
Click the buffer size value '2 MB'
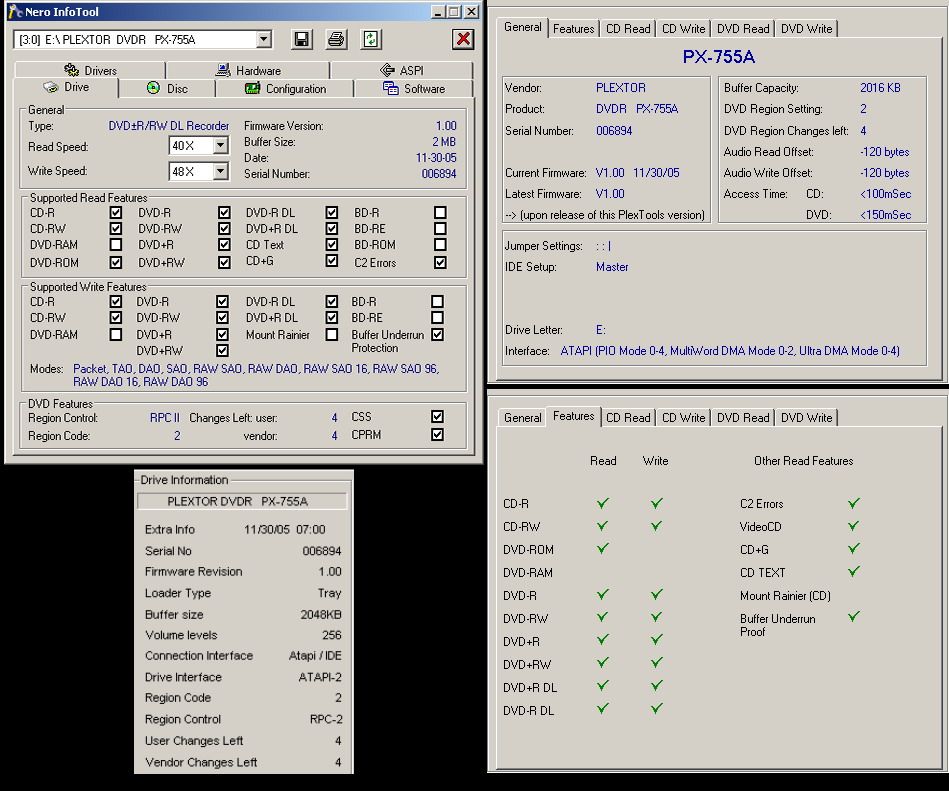[444, 142]
